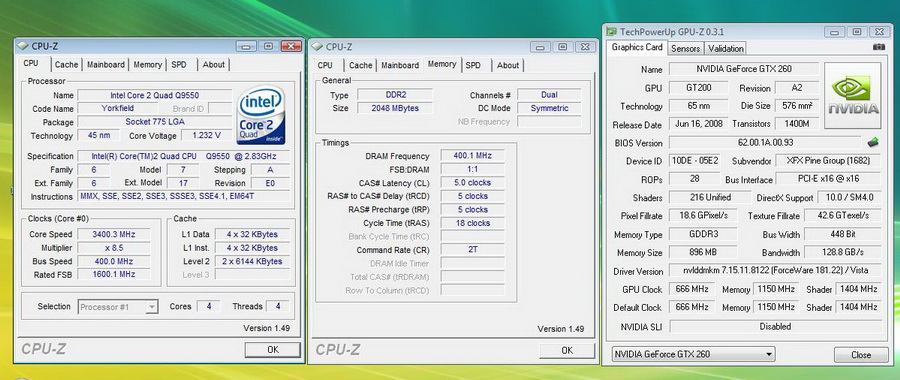Click the GT200 GPU value
Image resolution: width=900 pixels, height=380 pixels.
coord(699,88)
